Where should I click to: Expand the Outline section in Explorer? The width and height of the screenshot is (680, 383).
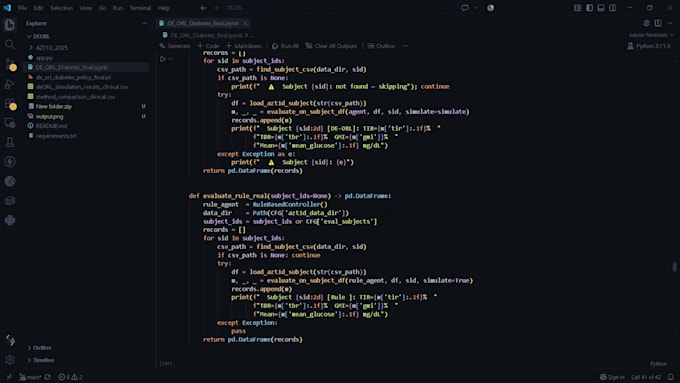tap(29, 348)
